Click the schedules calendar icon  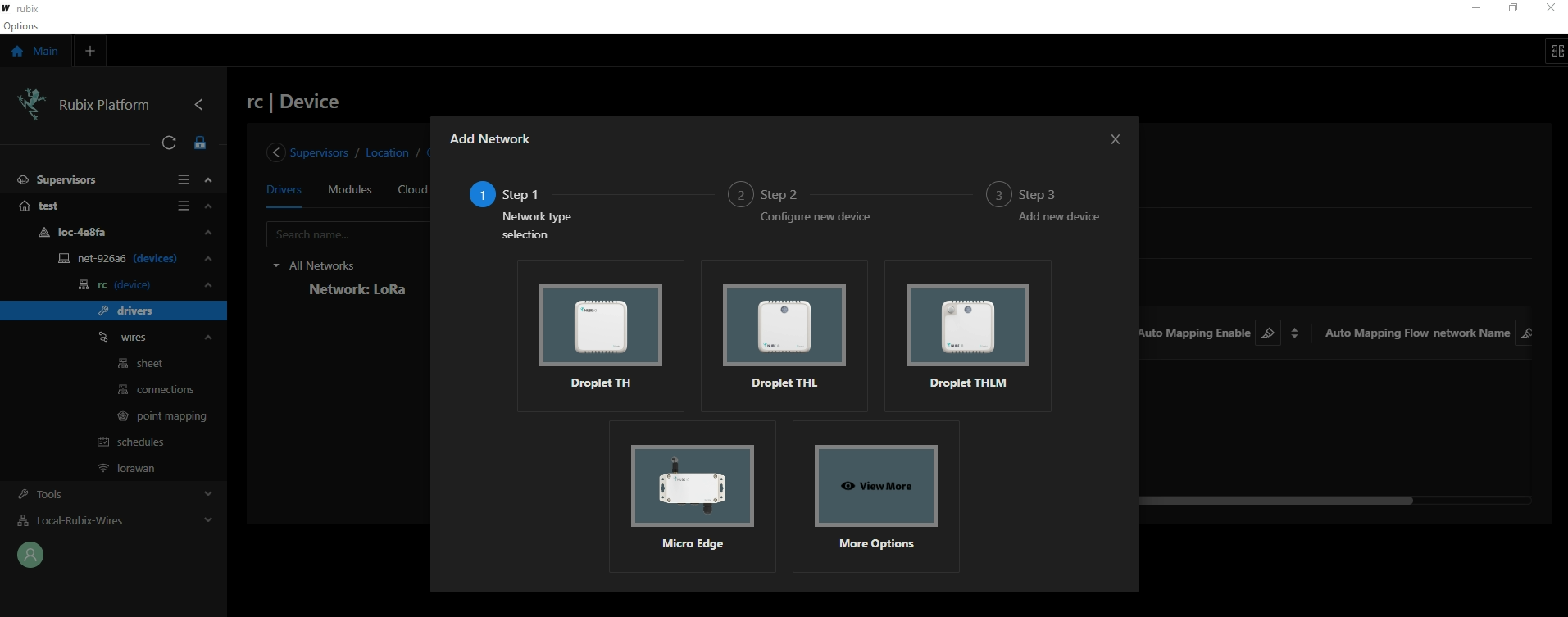click(103, 442)
